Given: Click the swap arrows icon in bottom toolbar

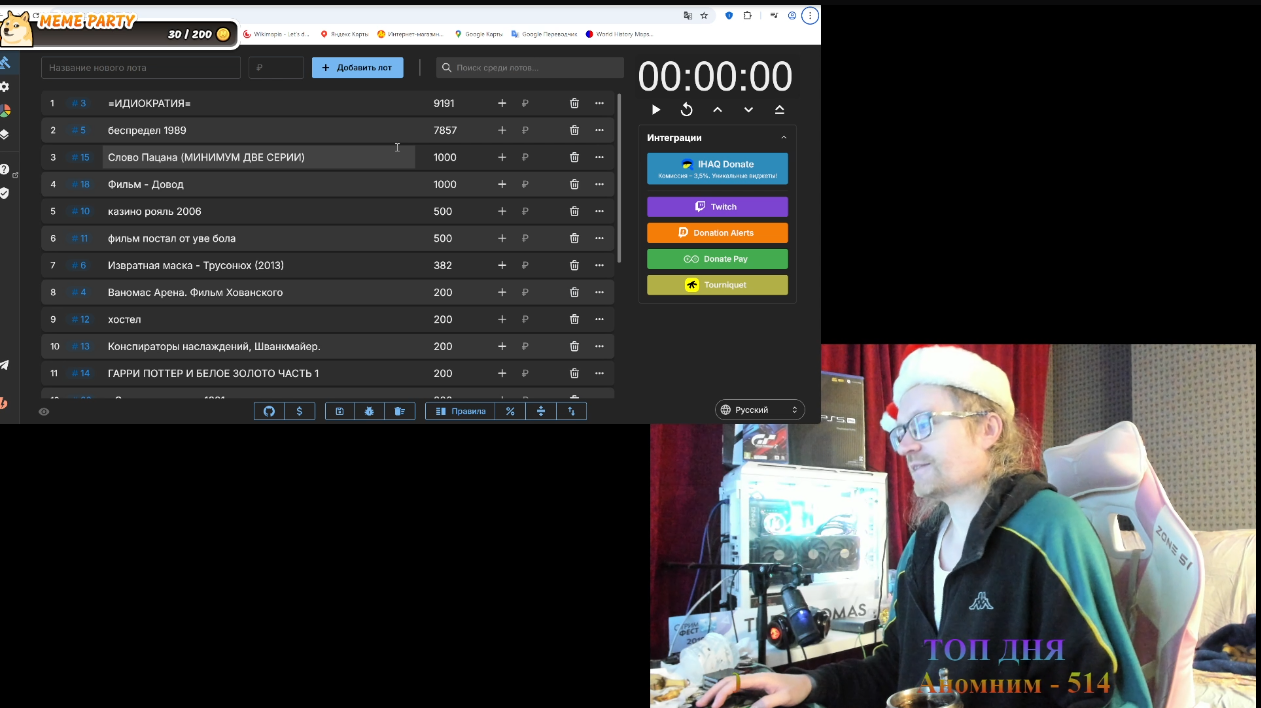Looking at the screenshot, I should (572, 411).
